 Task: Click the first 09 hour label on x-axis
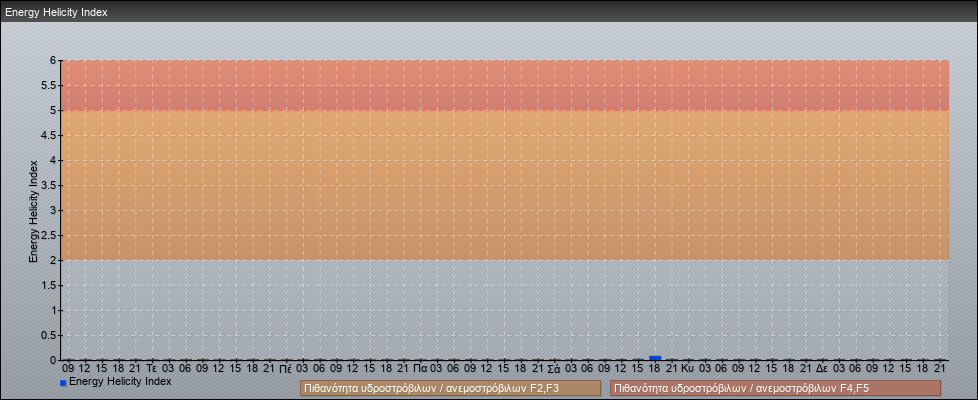68,368
